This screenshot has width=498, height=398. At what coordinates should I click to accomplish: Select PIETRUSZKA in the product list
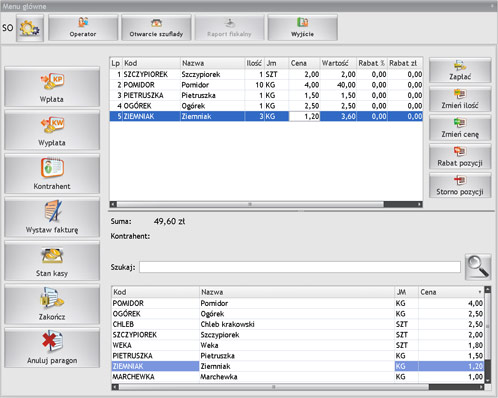[298, 356]
